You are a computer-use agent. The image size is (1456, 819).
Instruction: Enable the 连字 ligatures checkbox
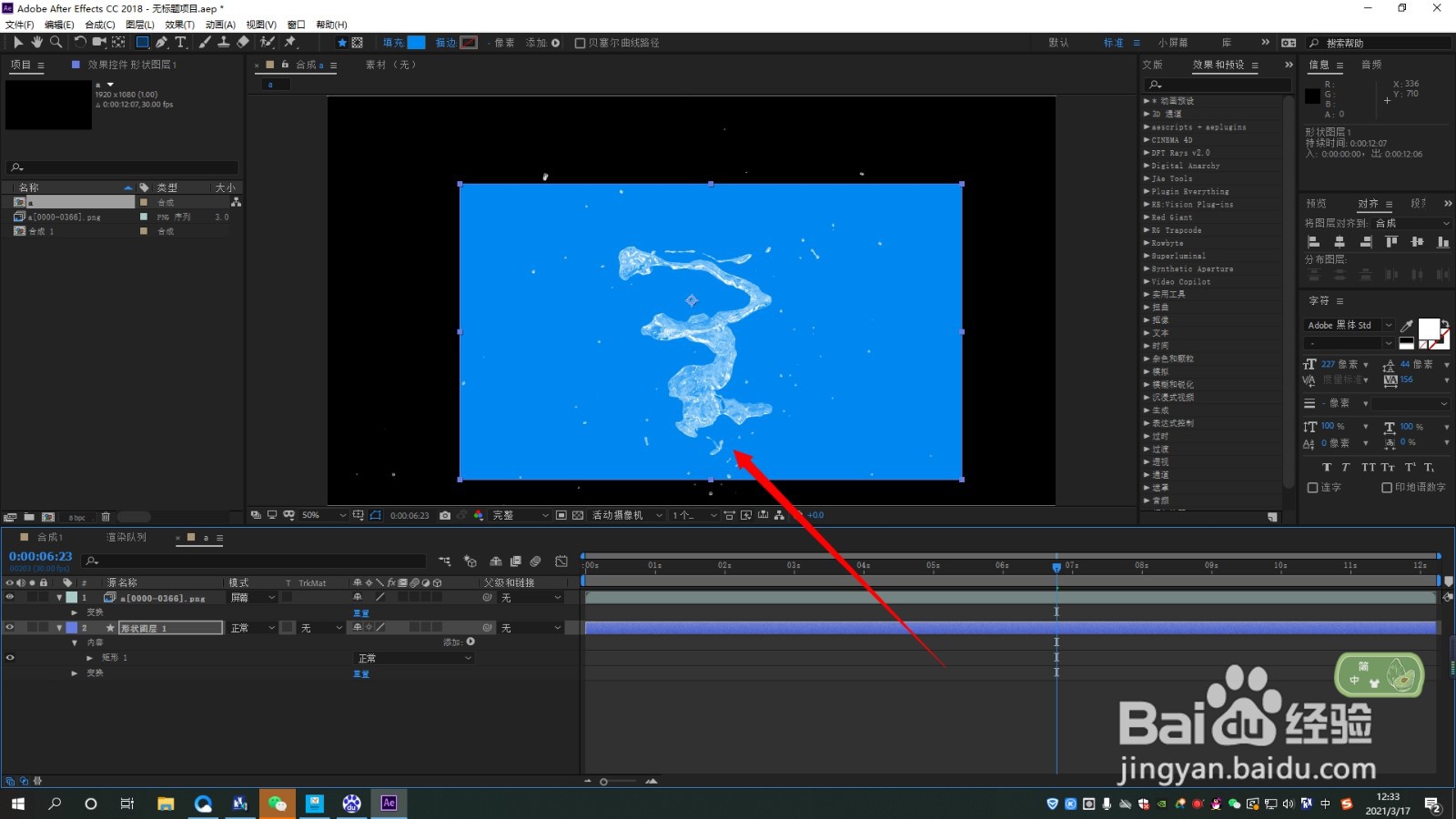tap(1312, 488)
